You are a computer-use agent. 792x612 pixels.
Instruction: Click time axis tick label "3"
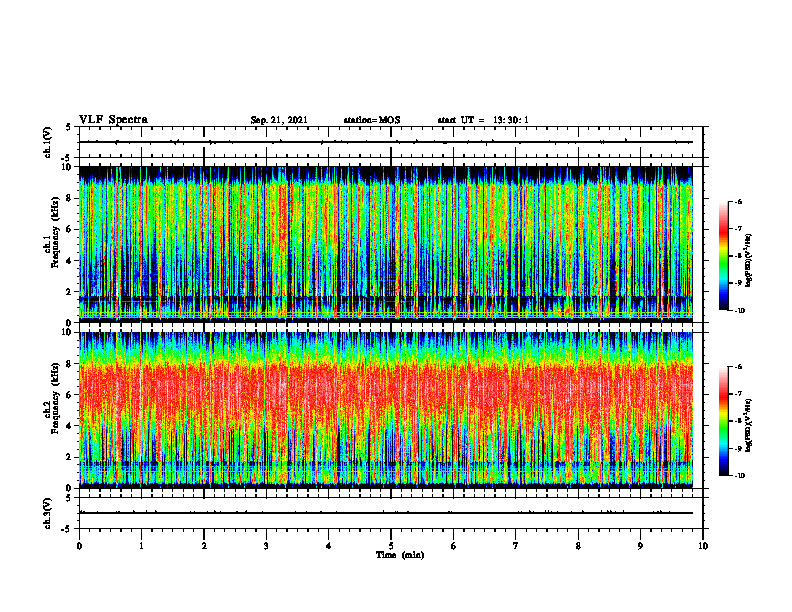tap(266, 546)
